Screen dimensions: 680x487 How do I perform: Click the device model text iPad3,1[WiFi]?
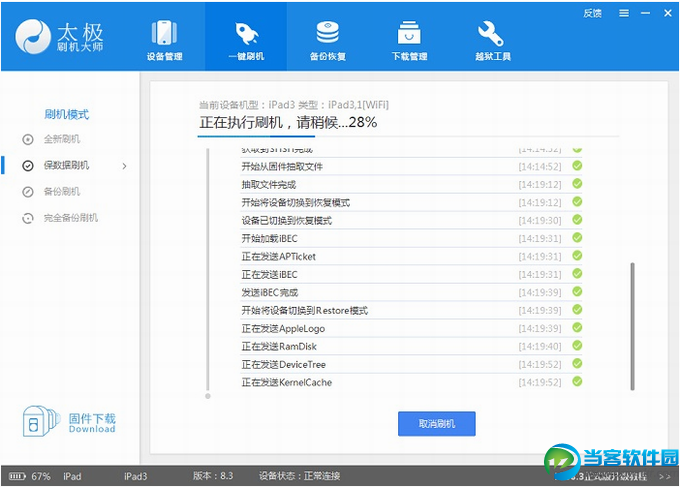[358, 105]
